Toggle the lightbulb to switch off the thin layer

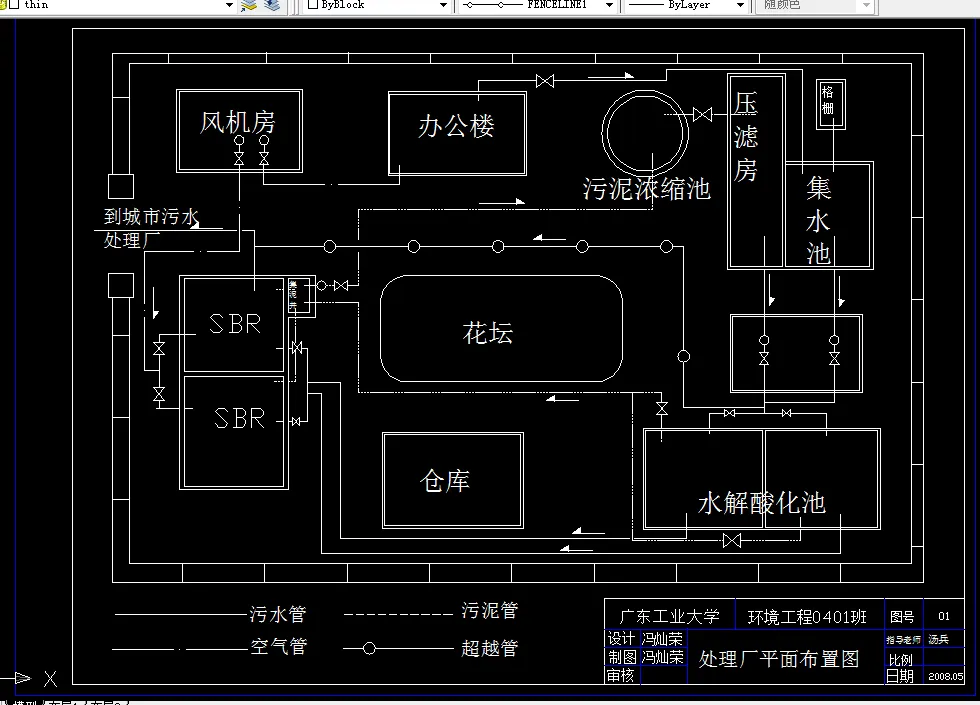[3, 5]
